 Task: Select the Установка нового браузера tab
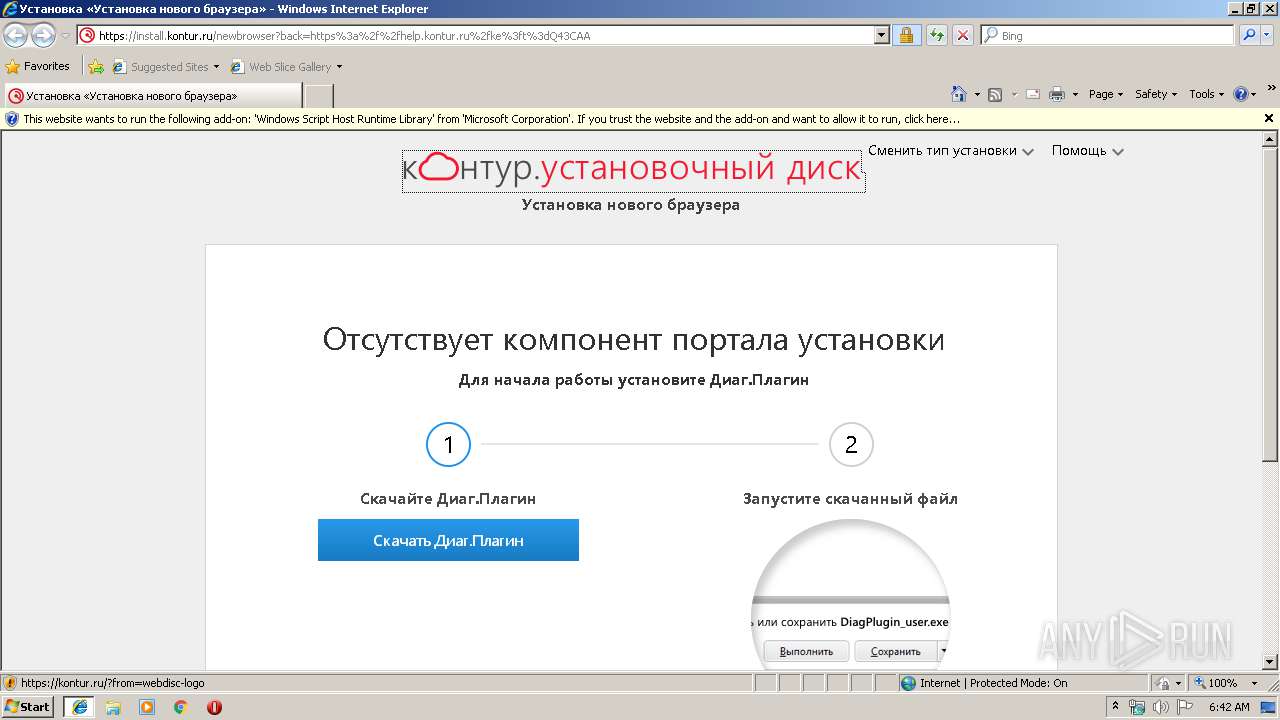[152, 96]
